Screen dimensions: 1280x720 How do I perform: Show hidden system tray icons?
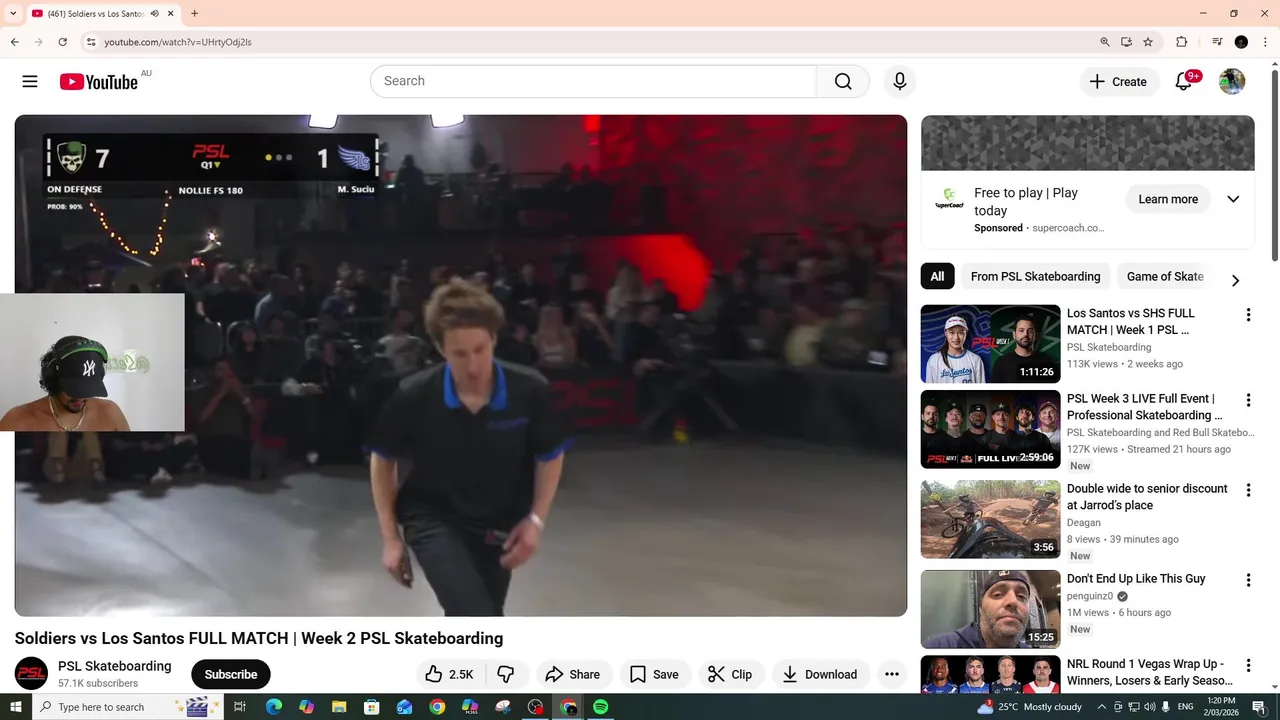1102,707
